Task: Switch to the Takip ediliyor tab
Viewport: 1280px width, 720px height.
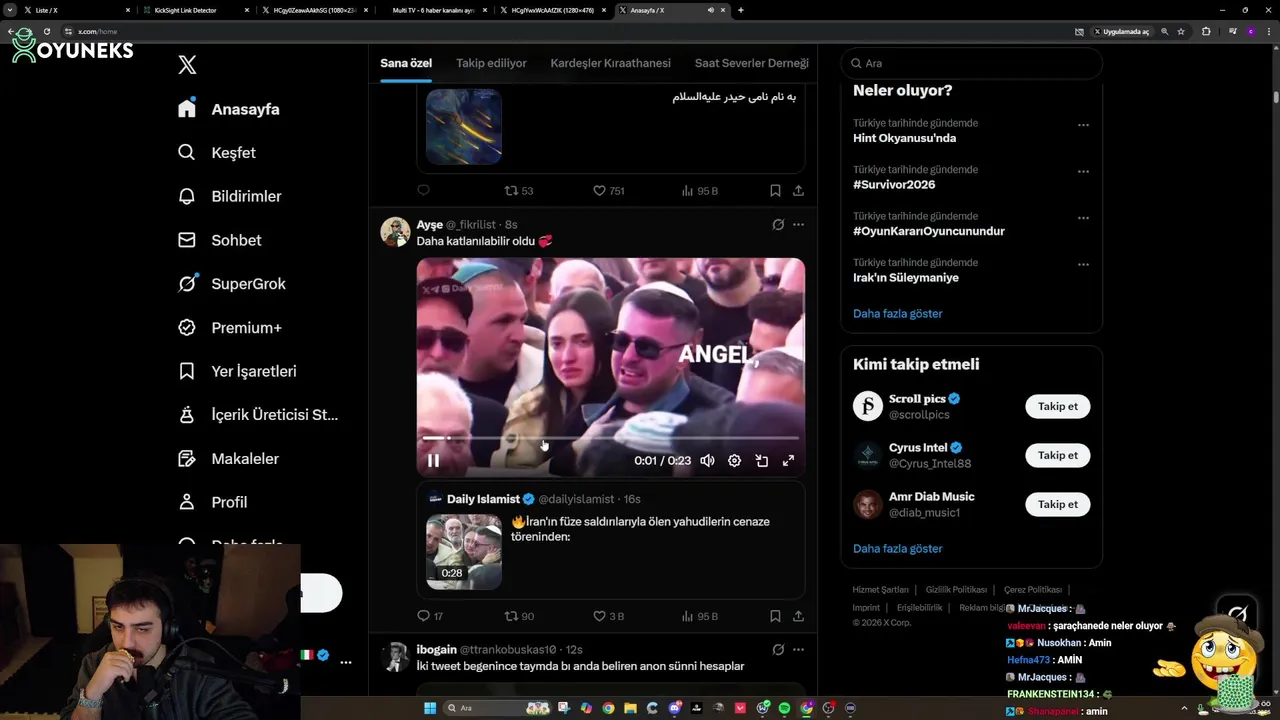Action: coord(491,63)
